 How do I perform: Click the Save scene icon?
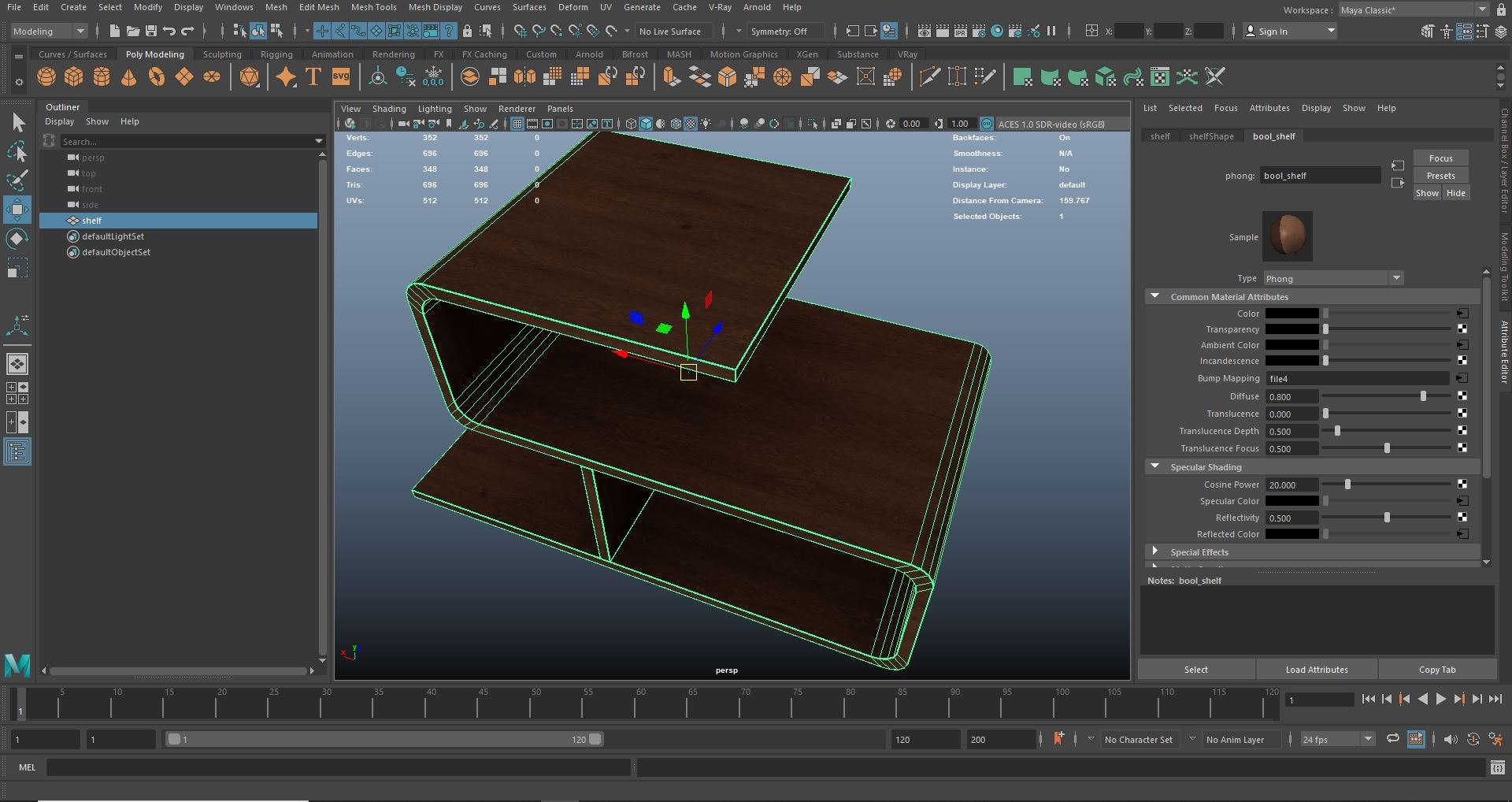150,31
